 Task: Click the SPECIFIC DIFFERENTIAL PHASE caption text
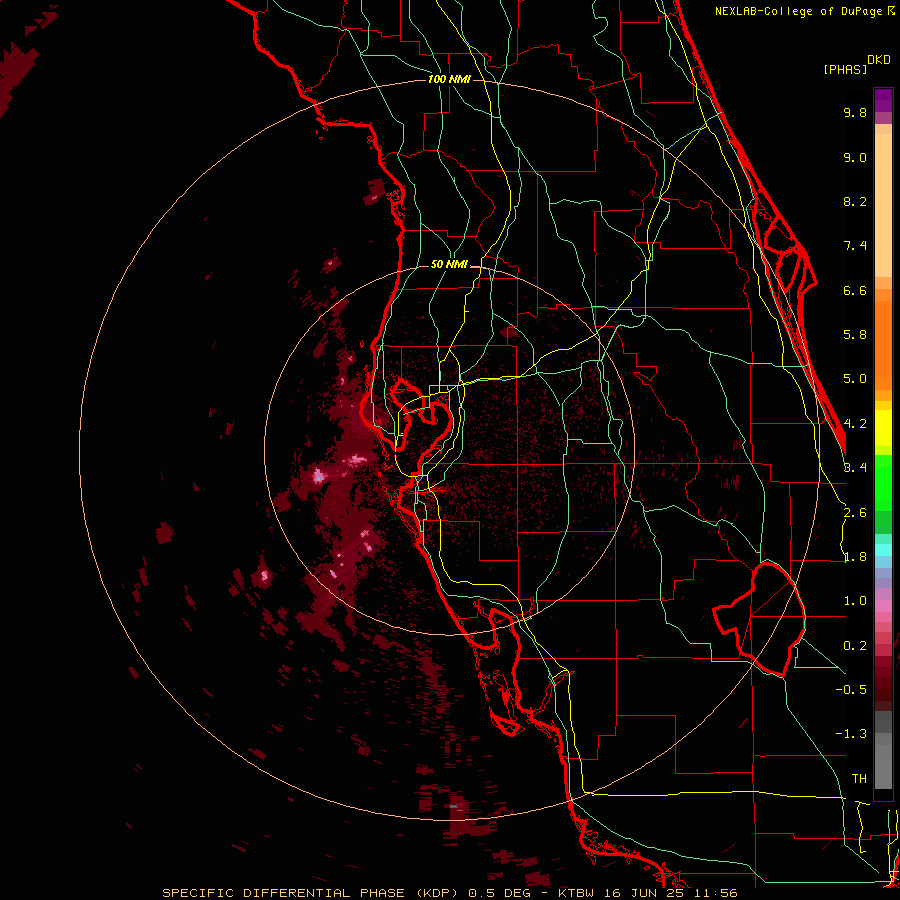click(284, 893)
